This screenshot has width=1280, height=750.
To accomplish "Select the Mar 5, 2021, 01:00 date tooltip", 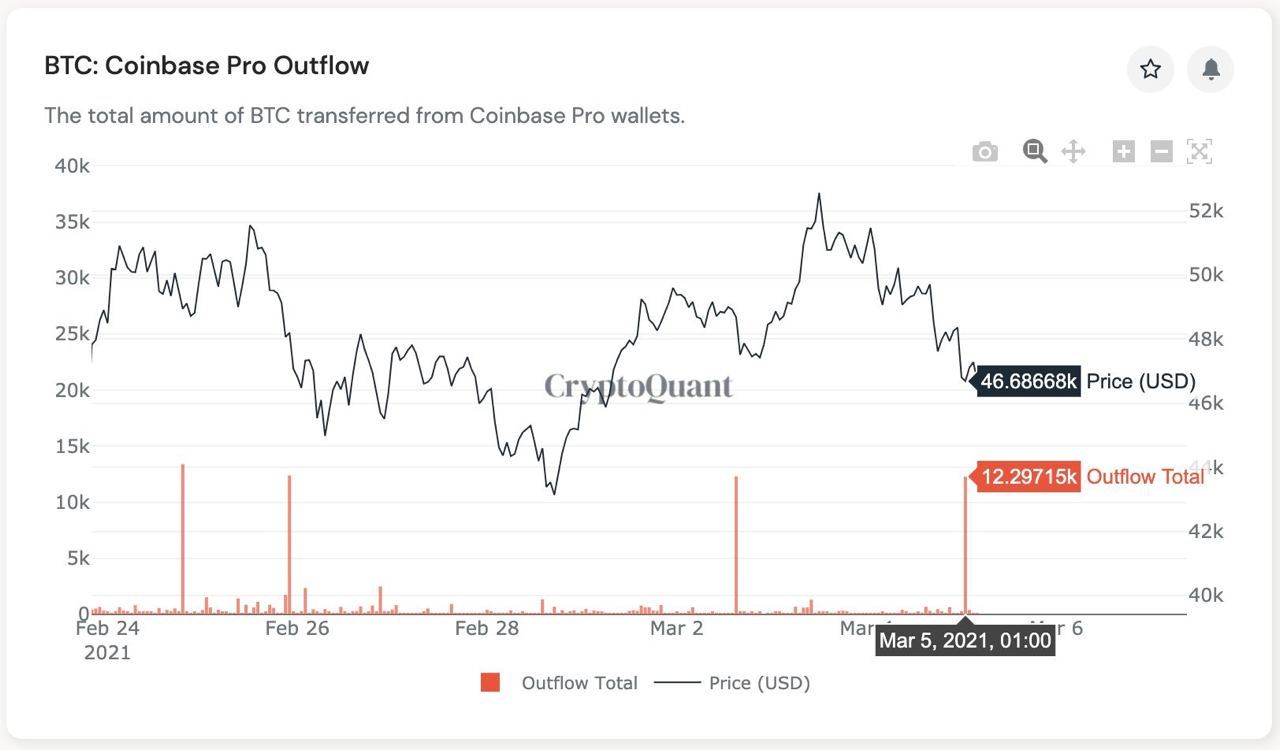I will pos(964,640).
